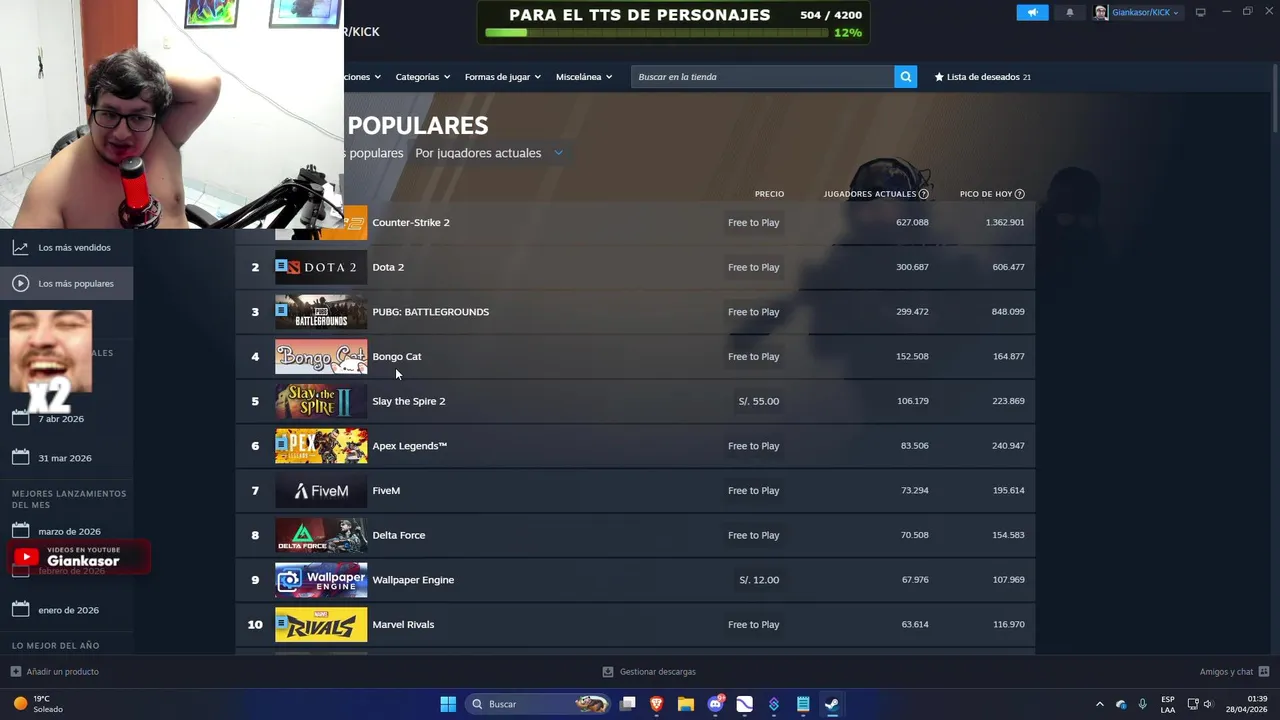Open the '31 mar 2026' weekly chart

point(65,458)
